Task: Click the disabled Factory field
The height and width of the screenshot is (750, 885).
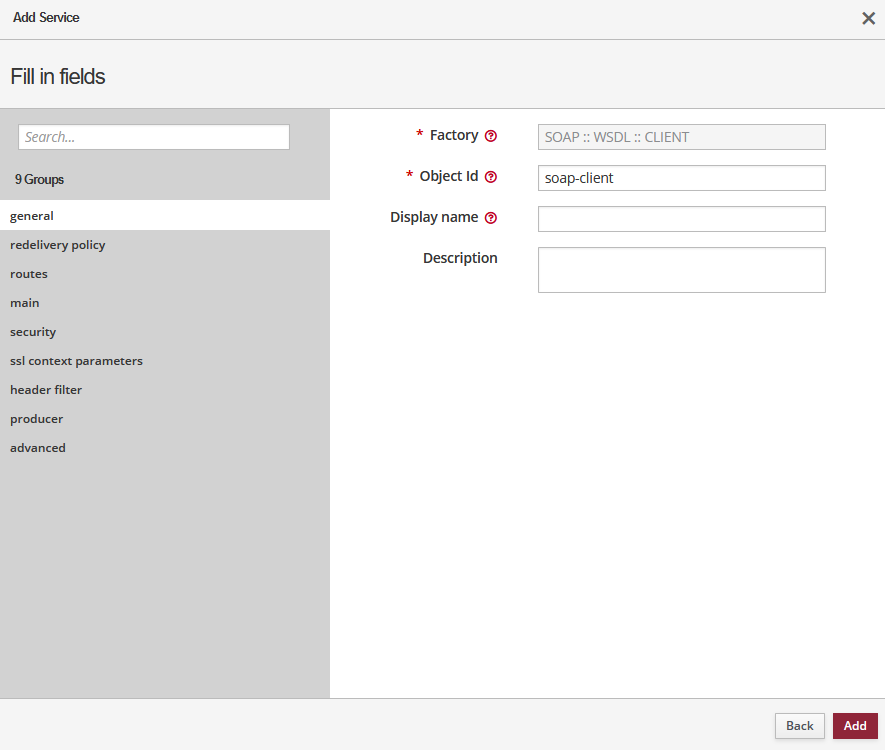Action: point(681,137)
